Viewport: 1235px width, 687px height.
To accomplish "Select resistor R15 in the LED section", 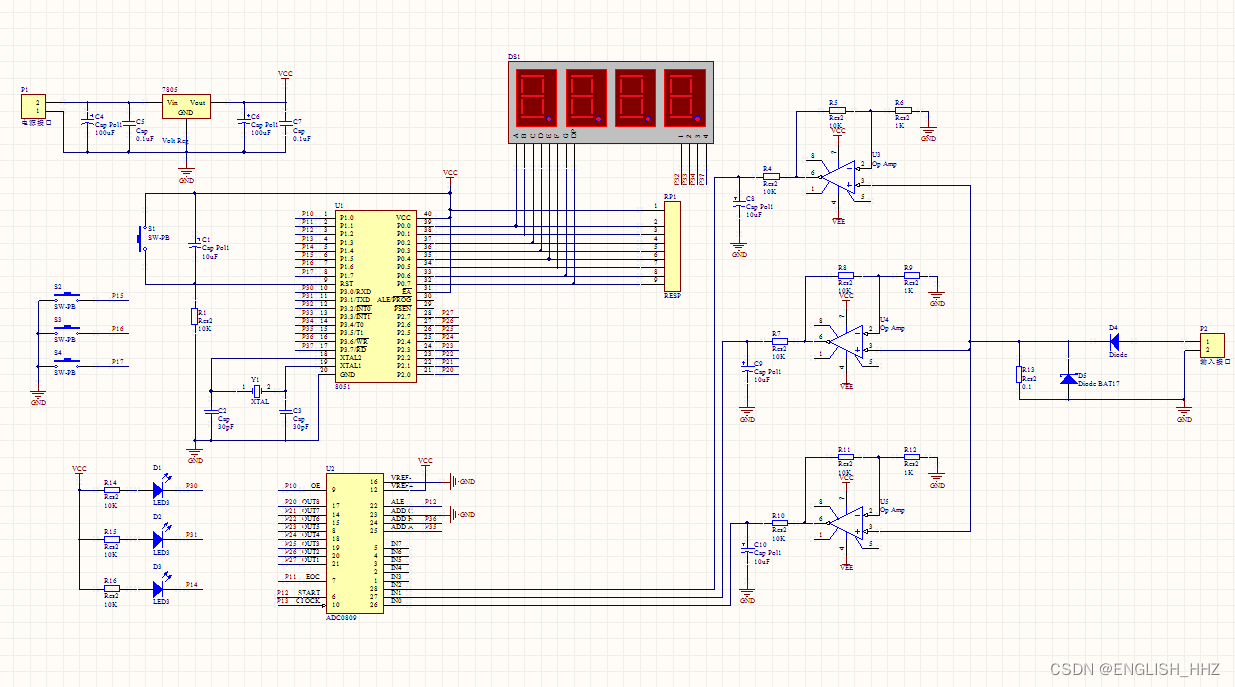I will (111, 539).
